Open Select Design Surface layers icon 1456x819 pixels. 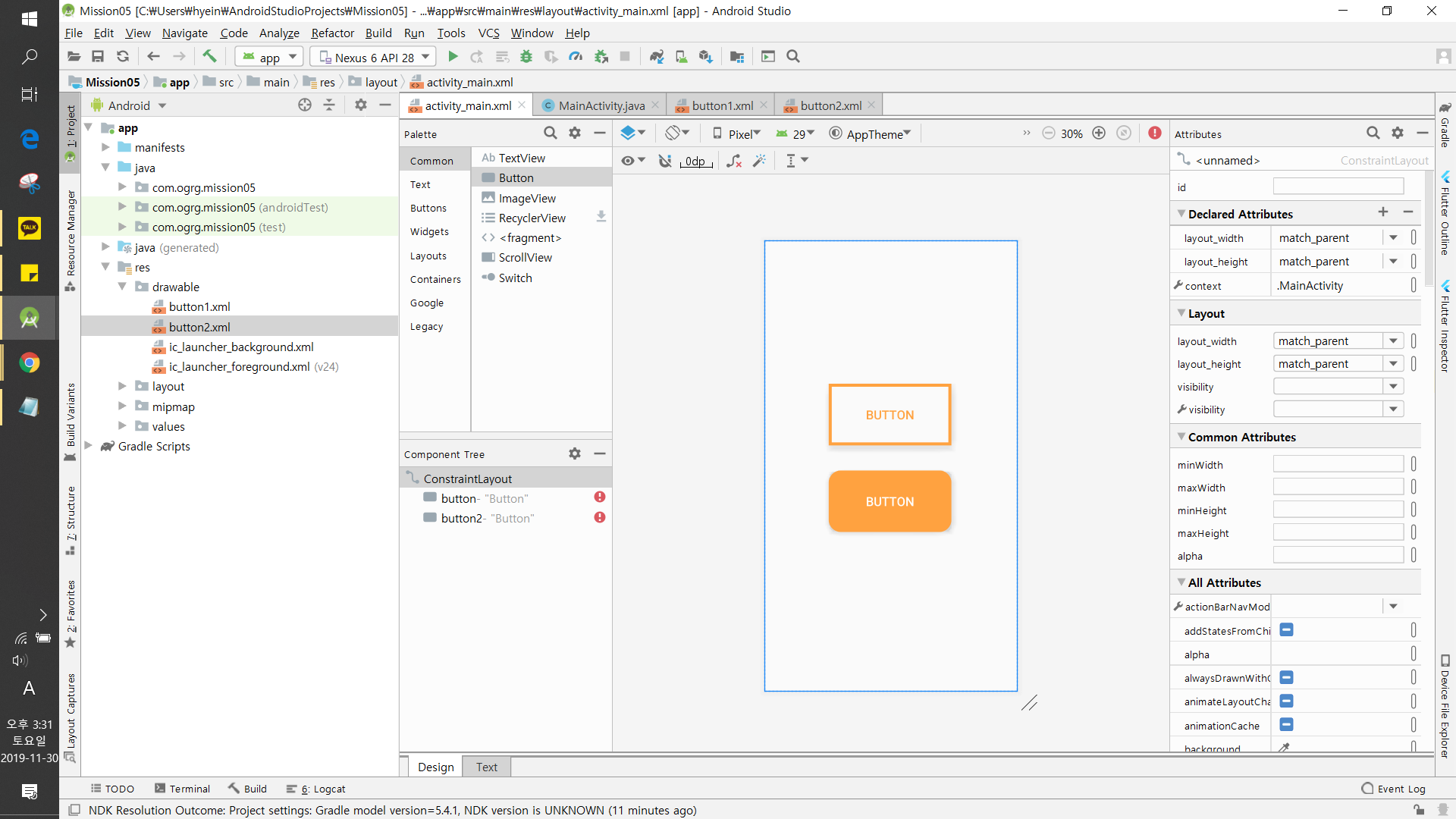pos(632,133)
